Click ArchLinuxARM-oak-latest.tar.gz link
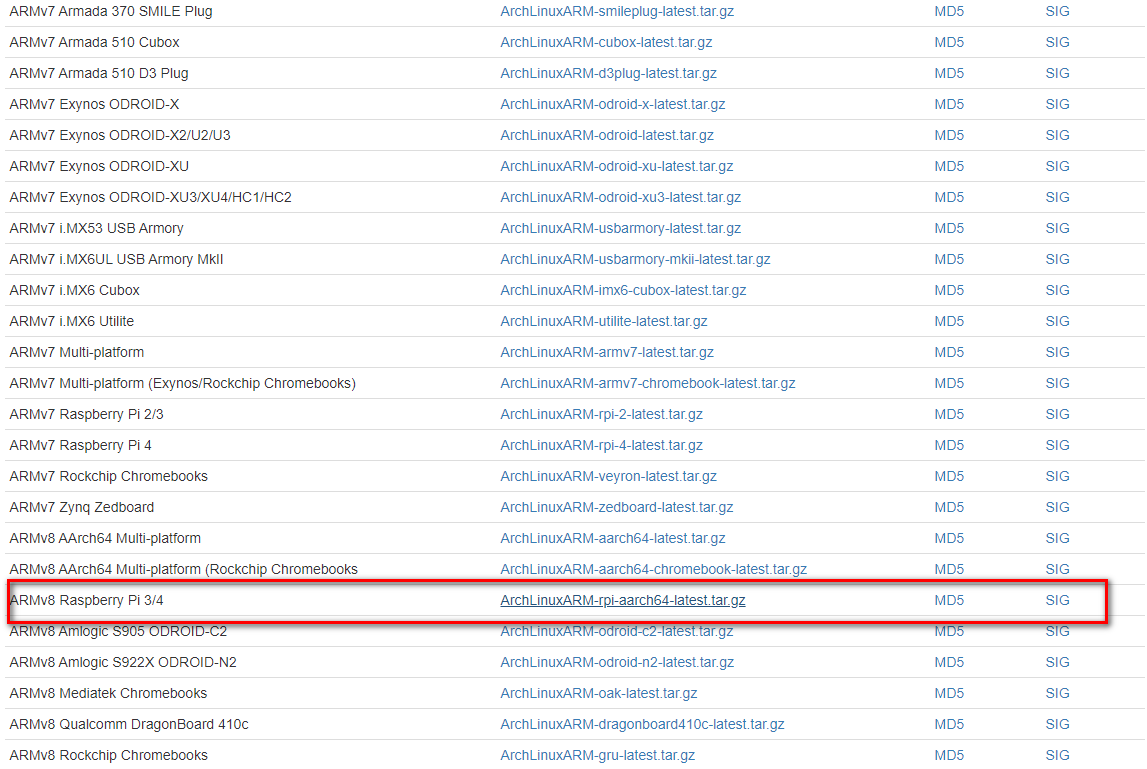This screenshot has height=769, width=1147. pos(598,693)
